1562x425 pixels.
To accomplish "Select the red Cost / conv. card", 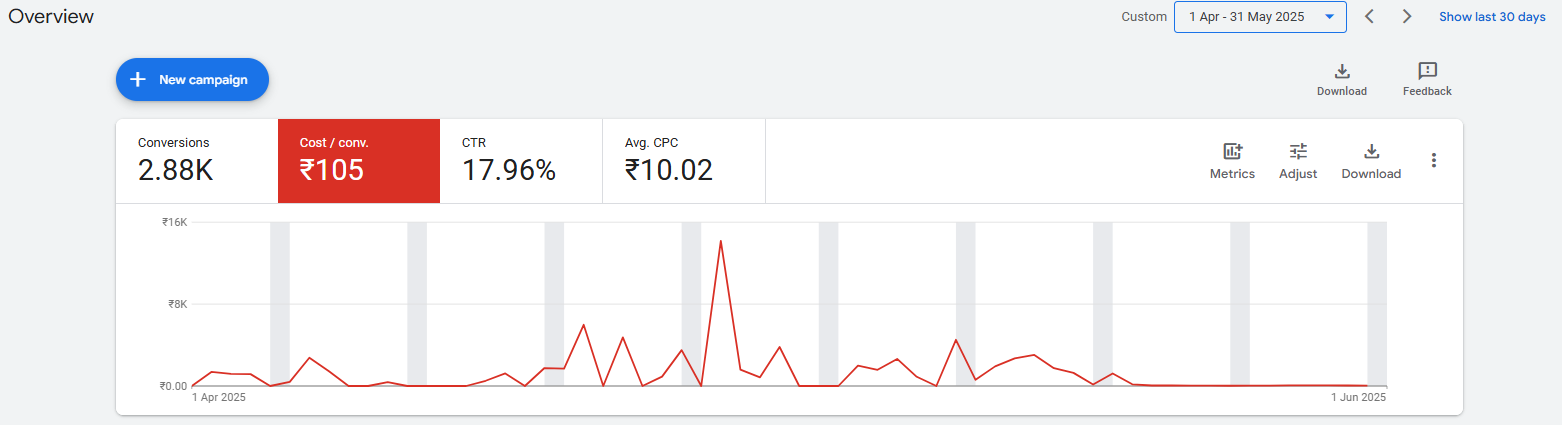I will [x=358, y=160].
